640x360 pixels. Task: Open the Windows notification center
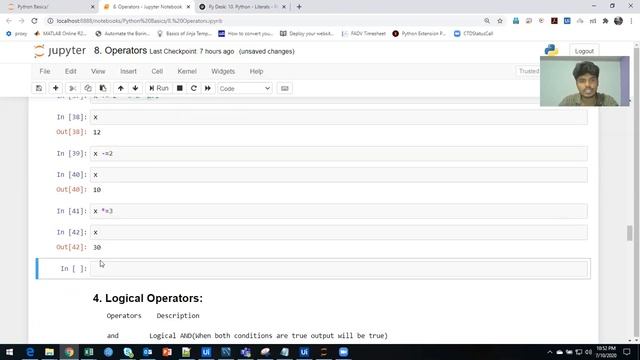(x=627, y=352)
